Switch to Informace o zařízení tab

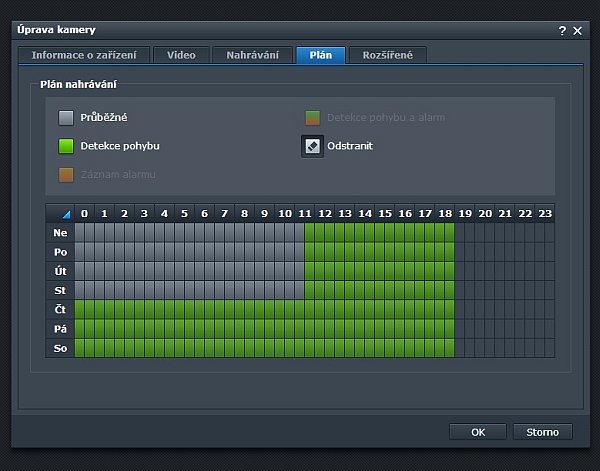[84, 55]
